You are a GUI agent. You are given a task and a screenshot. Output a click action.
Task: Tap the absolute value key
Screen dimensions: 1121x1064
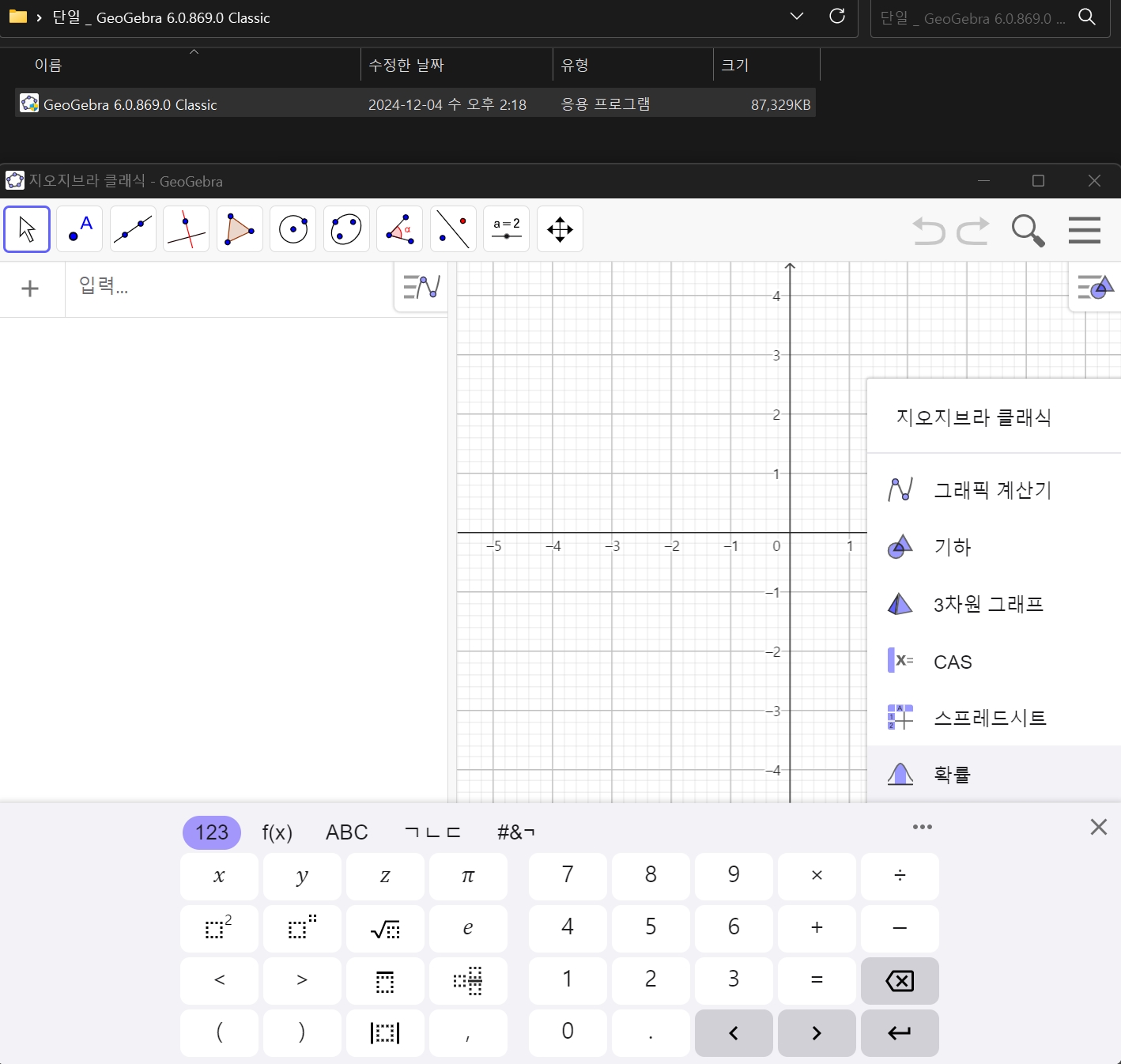(385, 1032)
